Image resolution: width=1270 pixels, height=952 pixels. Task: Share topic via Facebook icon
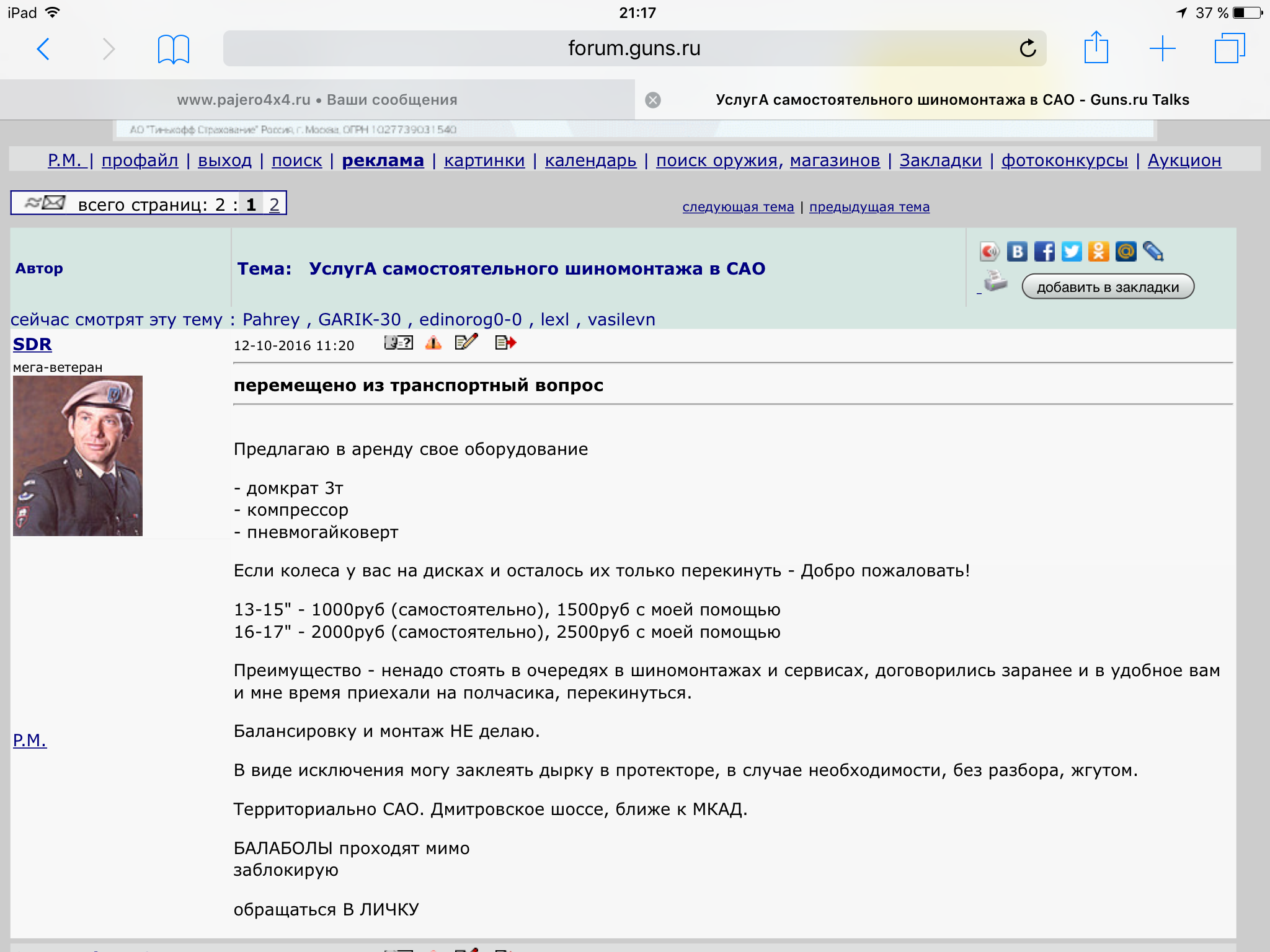[x=1044, y=252]
